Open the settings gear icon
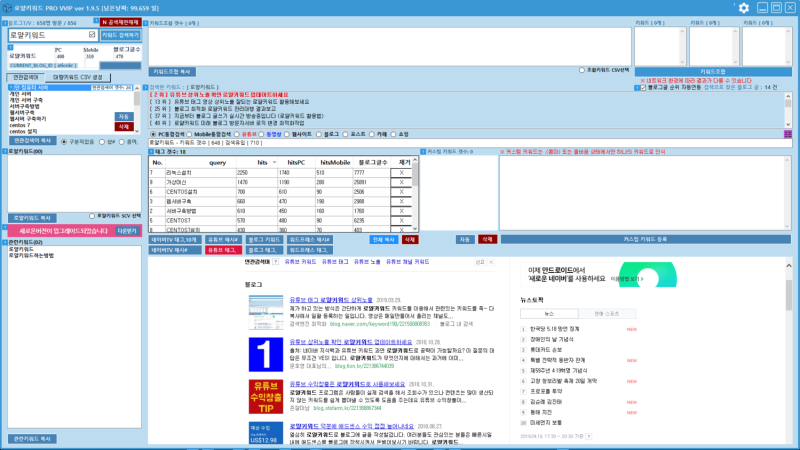This screenshot has width=800, height=450. click(x=743, y=8)
